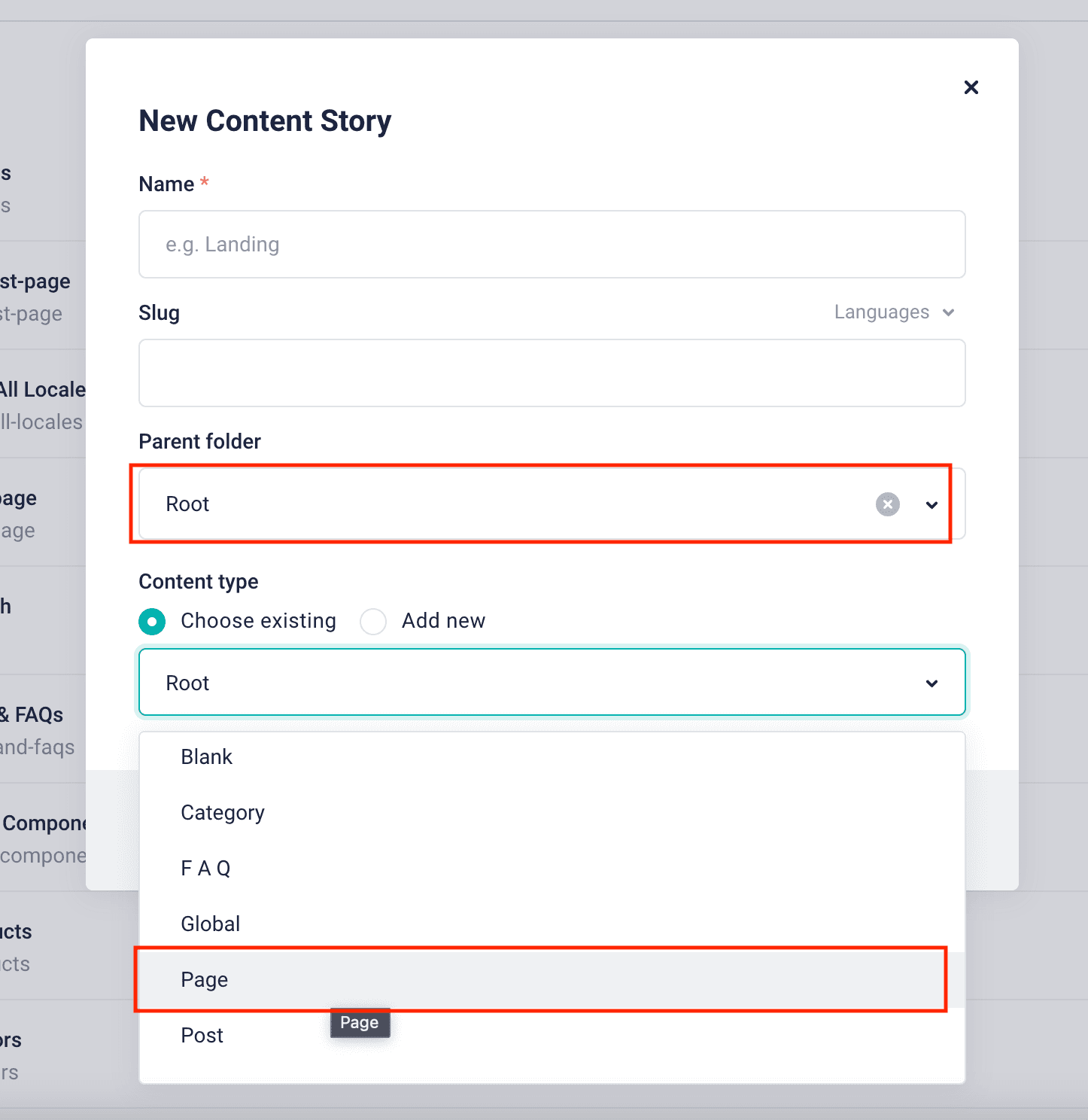This screenshot has width=1088, height=1120.
Task: Collapse the Content type dropdown chevron
Action: (x=931, y=683)
